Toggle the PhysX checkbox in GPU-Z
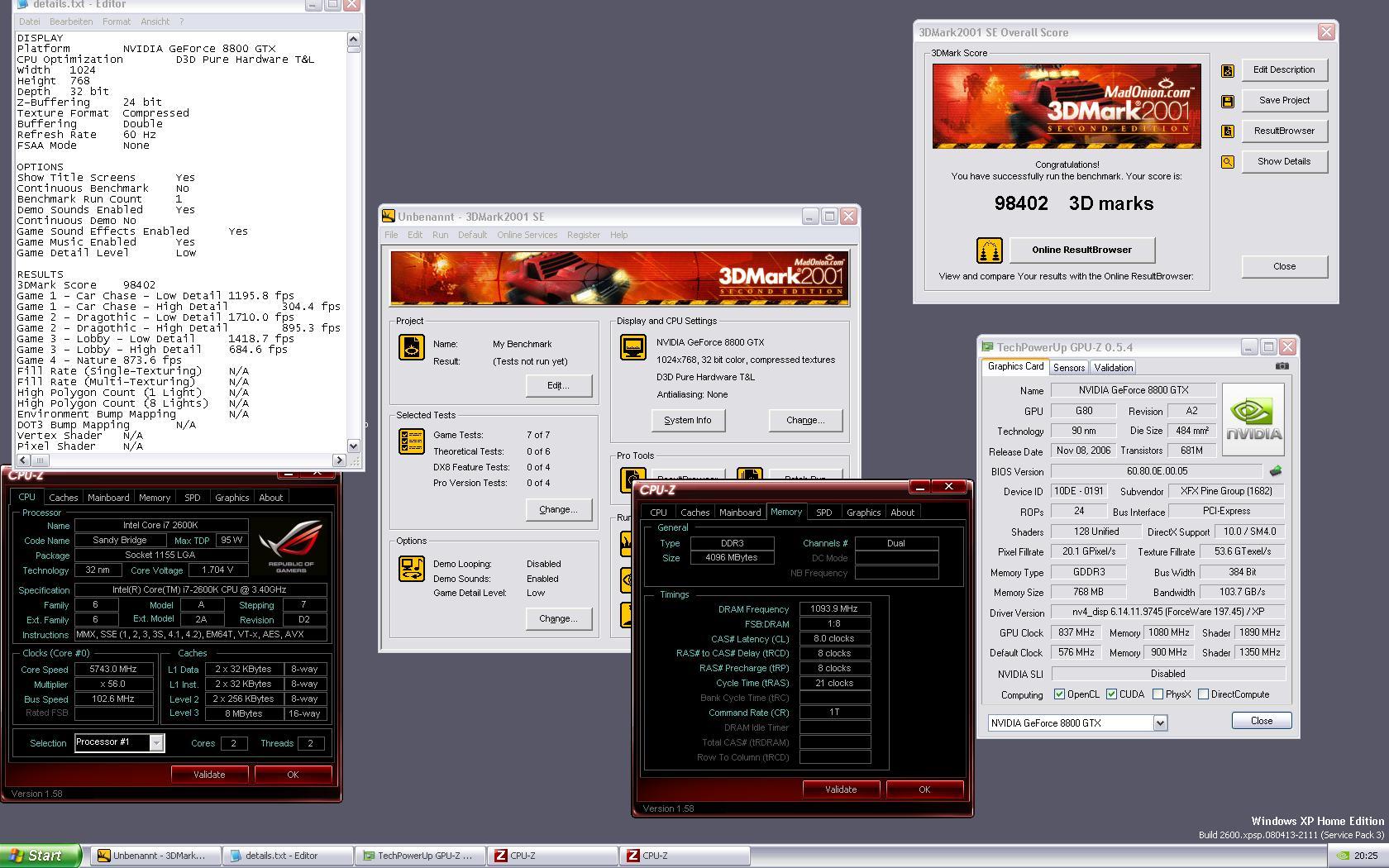This screenshot has height=868, width=1389. 1157,694
